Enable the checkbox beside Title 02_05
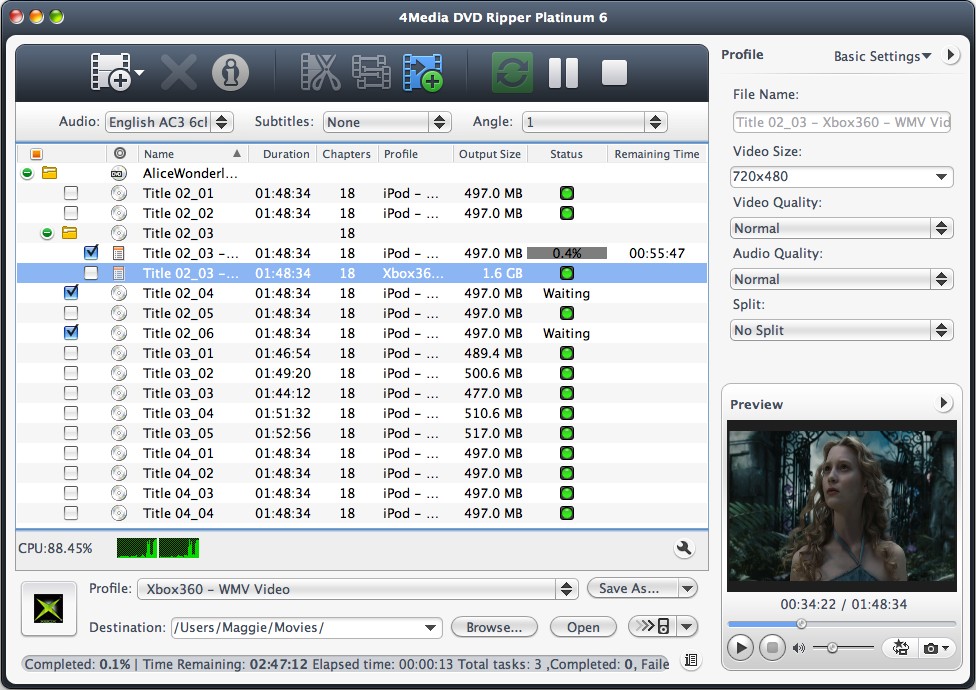The height and width of the screenshot is (690, 976). click(x=71, y=313)
